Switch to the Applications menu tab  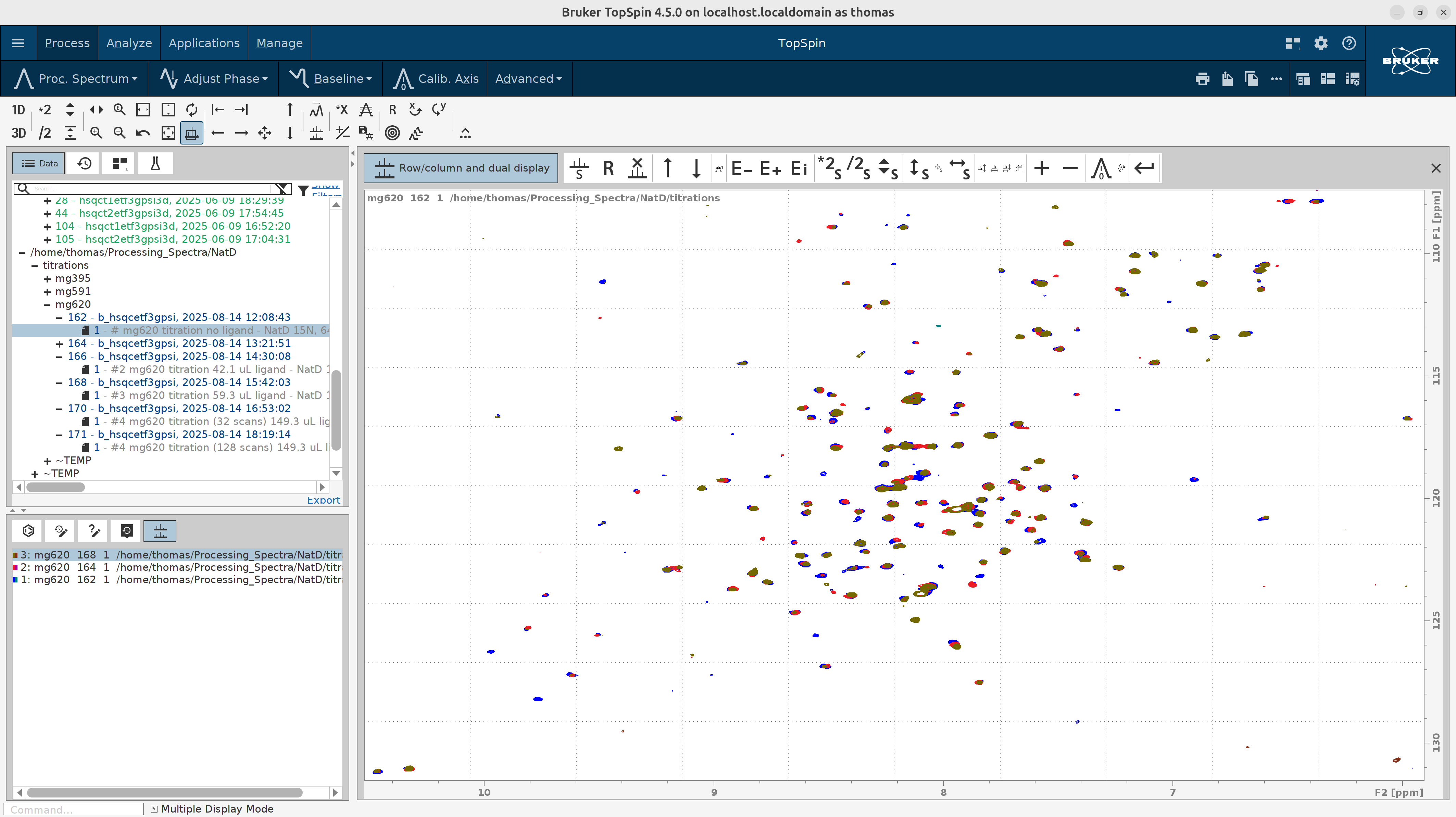pyautogui.click(x=203, y=43)
